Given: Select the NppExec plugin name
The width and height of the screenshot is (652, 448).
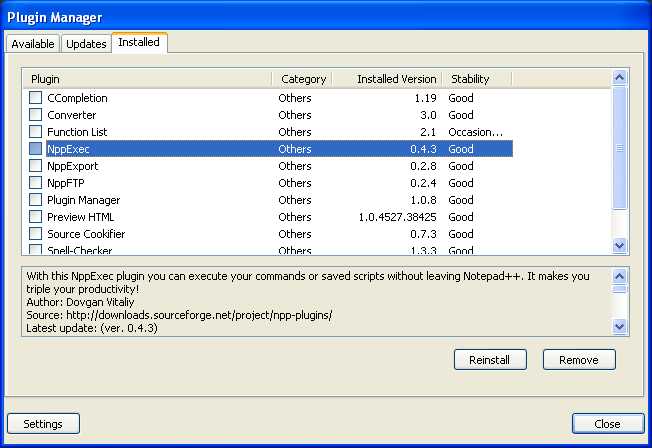Looking at the screenshot, I should 68,149.
